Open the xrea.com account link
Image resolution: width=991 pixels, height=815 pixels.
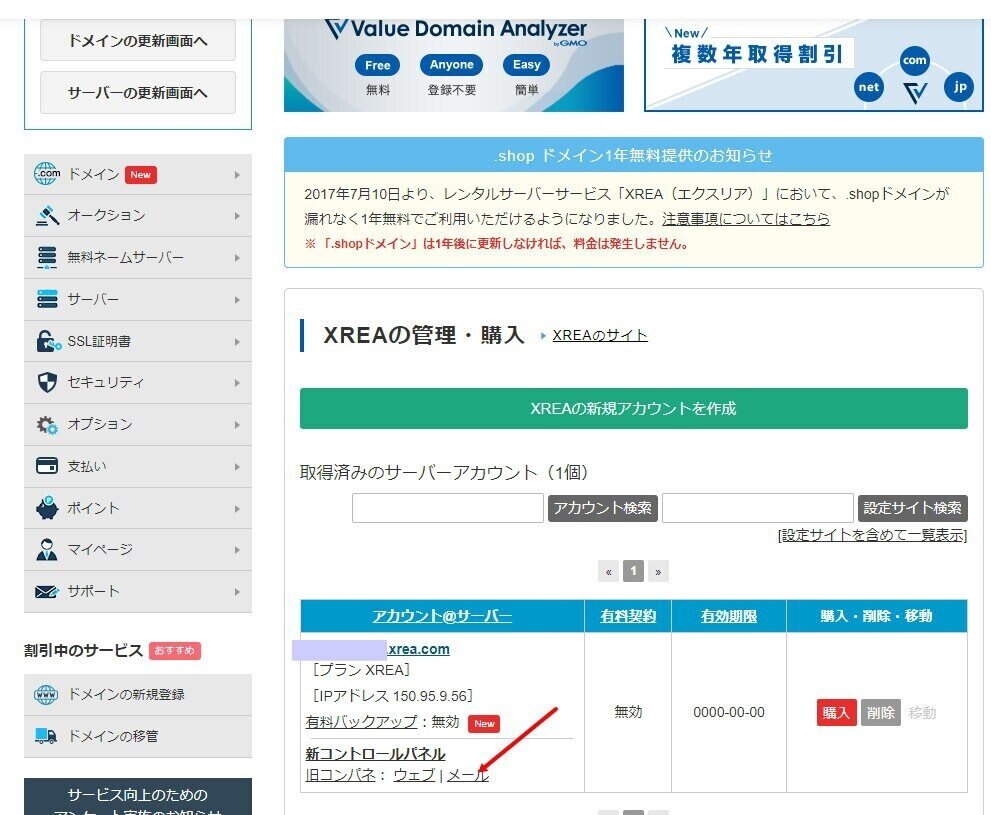point(418,649)
